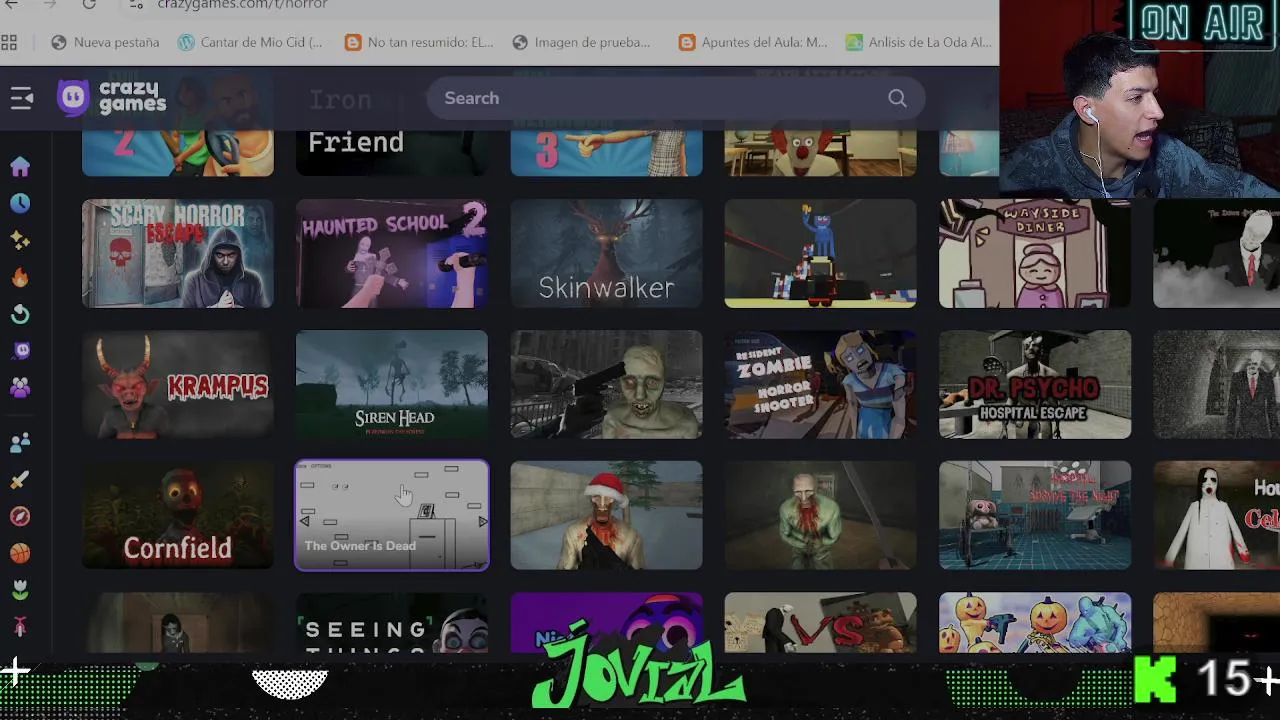The width and height of the screenshot is (1280, 720).
Task: Open the No tan resumido bookmark
Action: tap(419, 42)
